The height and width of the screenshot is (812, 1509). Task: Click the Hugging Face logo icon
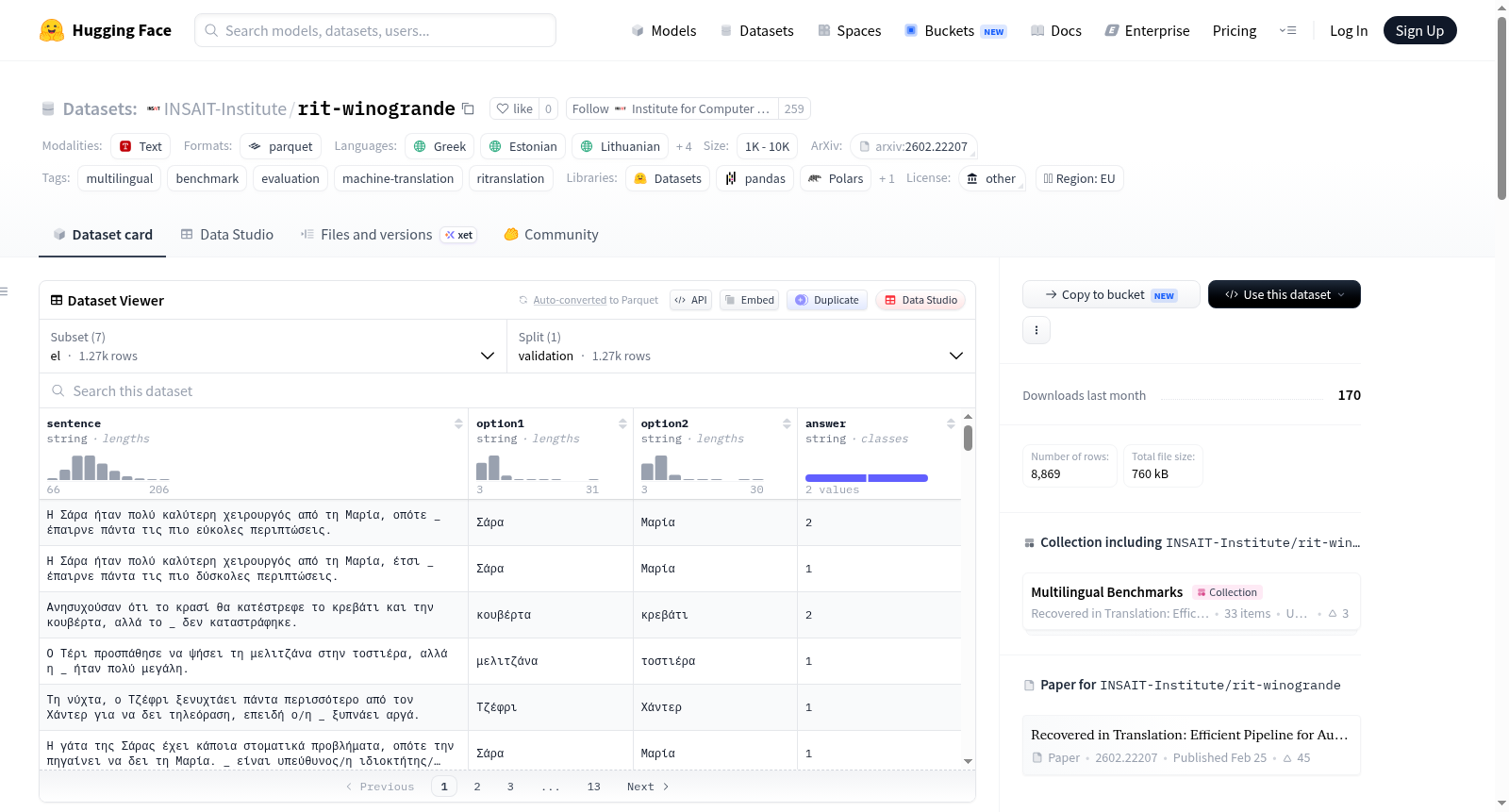(52, 30)
